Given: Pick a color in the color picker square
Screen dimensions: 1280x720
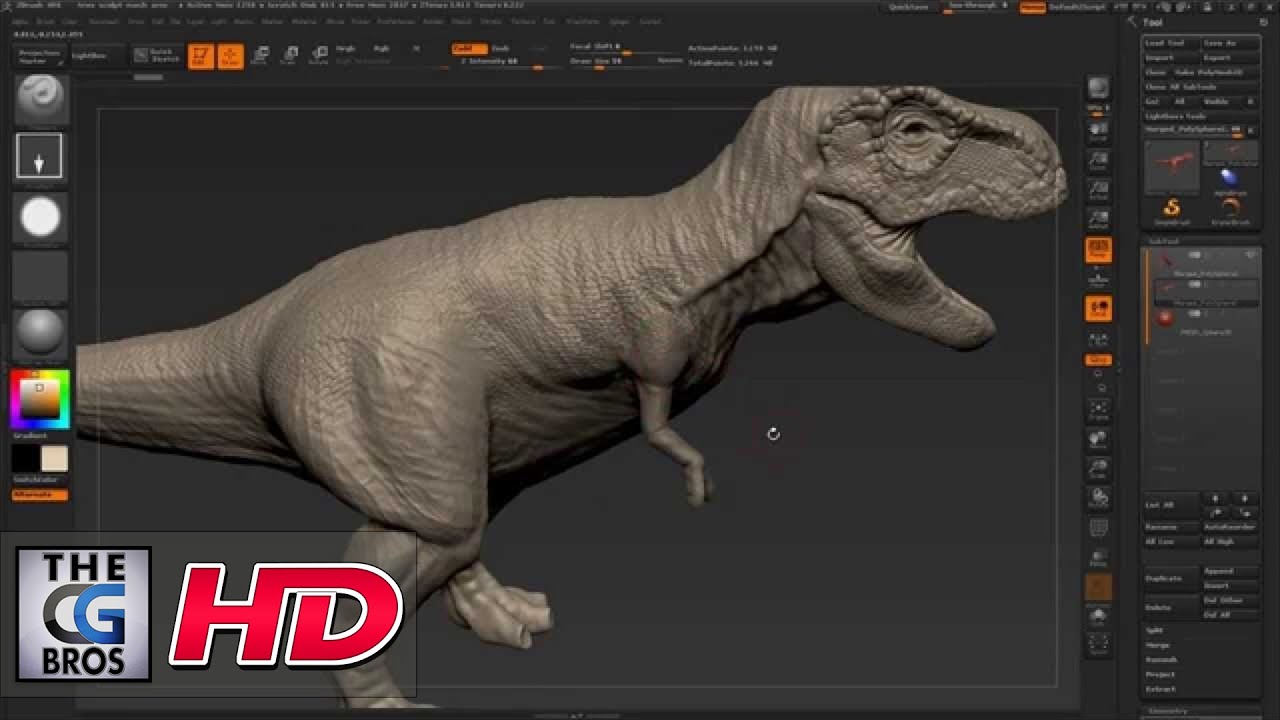Looking at the screenshot, I should pyautogui.click(x=40, y=399).
